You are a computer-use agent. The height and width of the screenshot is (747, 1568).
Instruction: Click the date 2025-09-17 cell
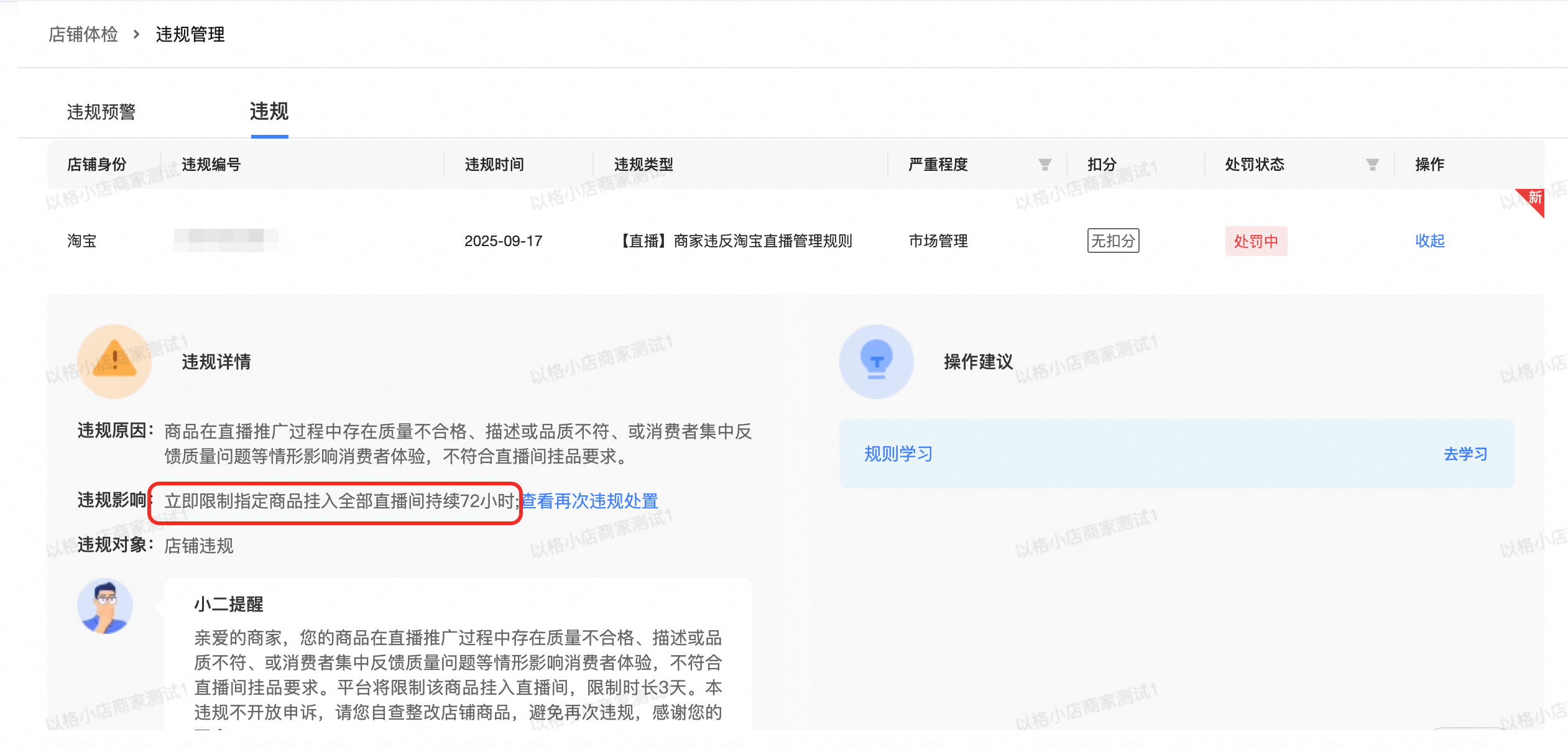504,241
